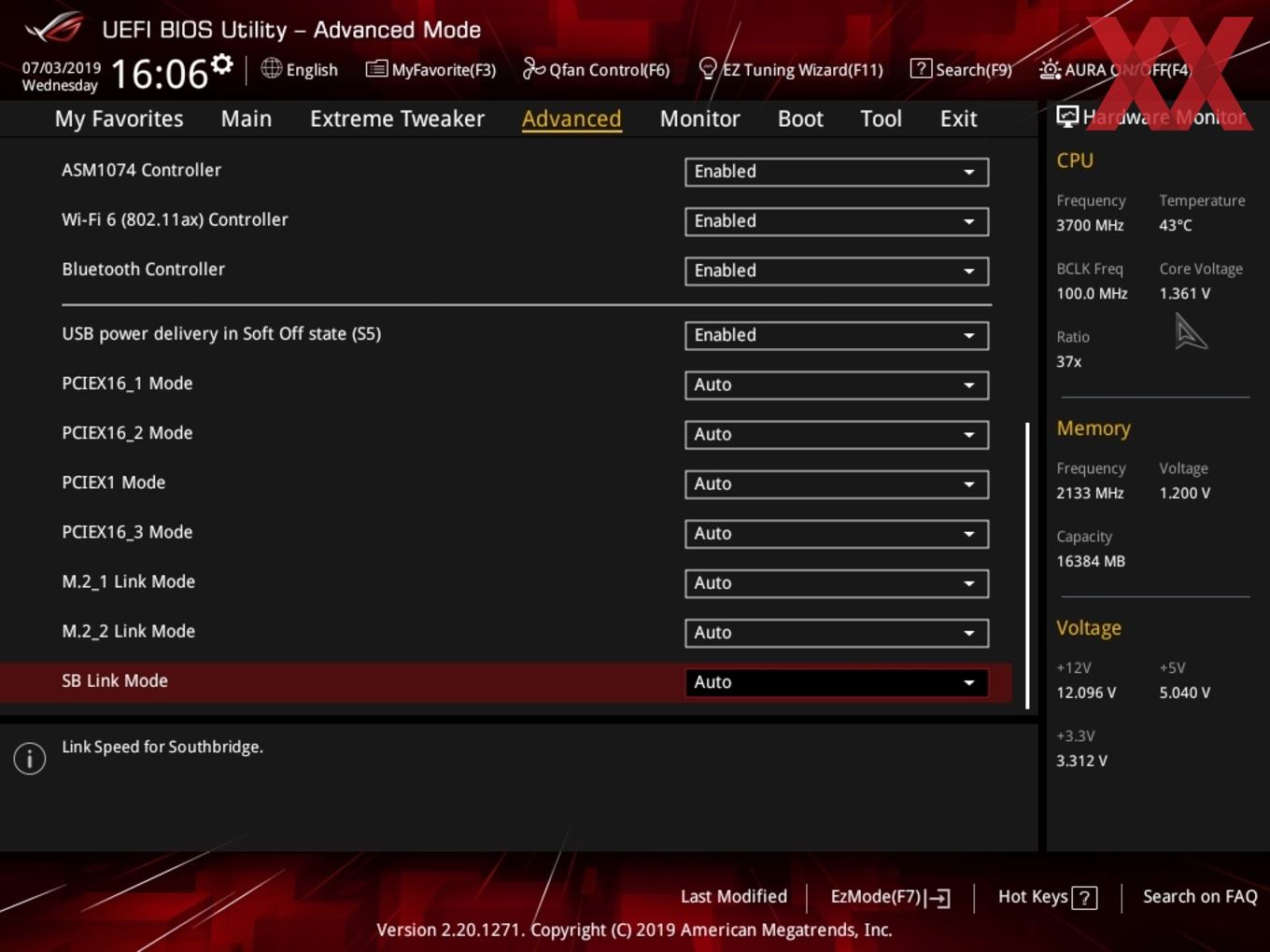Open Search(F9) label
Viewport: 1270px width, 952px height.
pos(974,70)
